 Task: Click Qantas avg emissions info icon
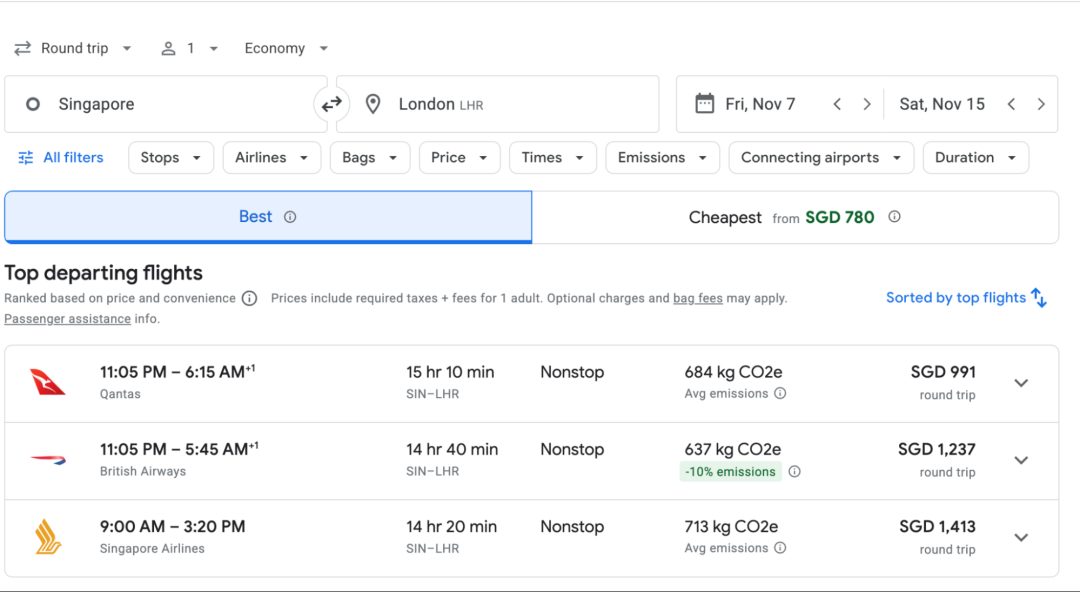coord(780,394)
